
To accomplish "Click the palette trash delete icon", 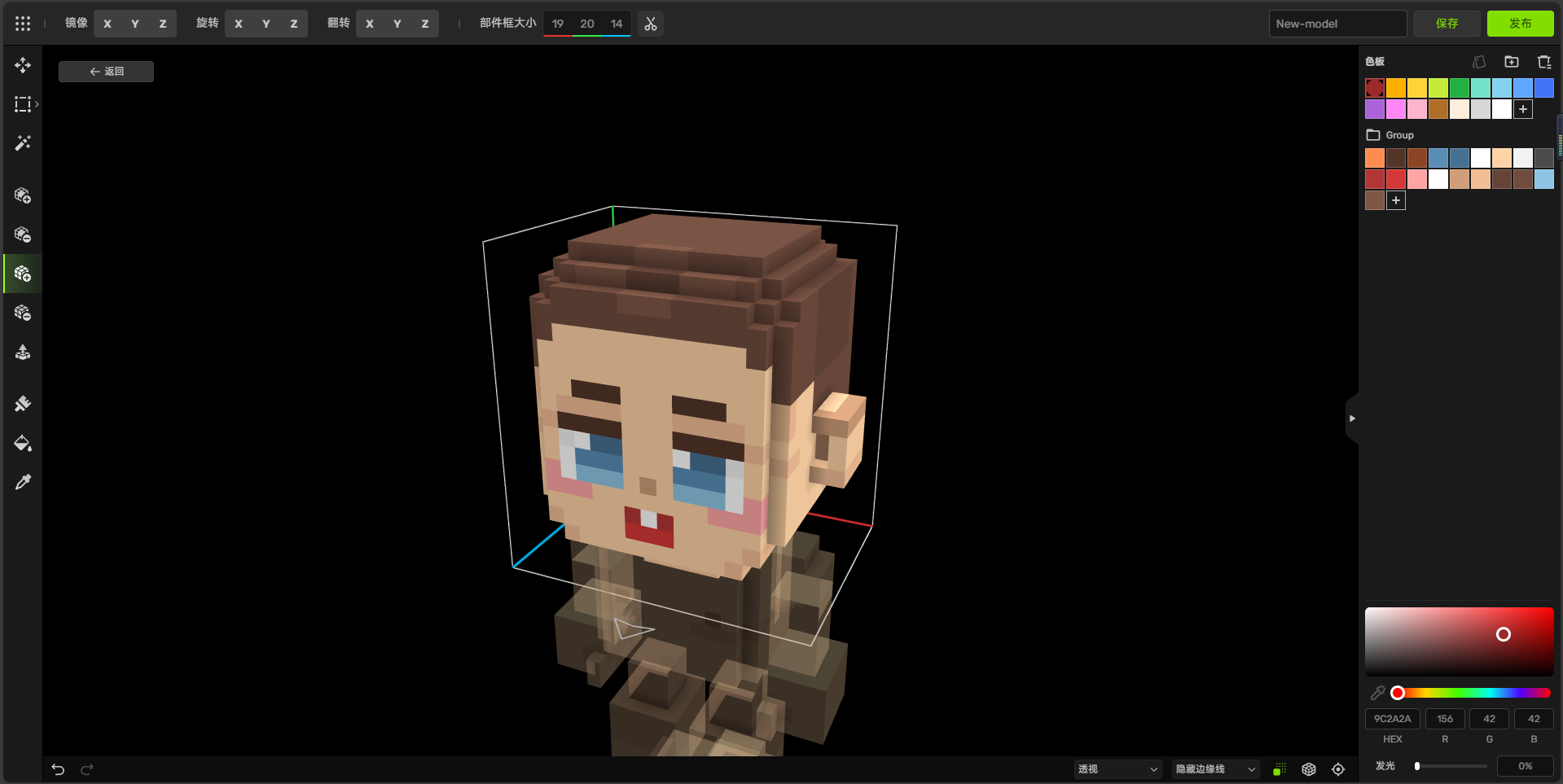I will pyautogui.click(x=1543, y=62).
